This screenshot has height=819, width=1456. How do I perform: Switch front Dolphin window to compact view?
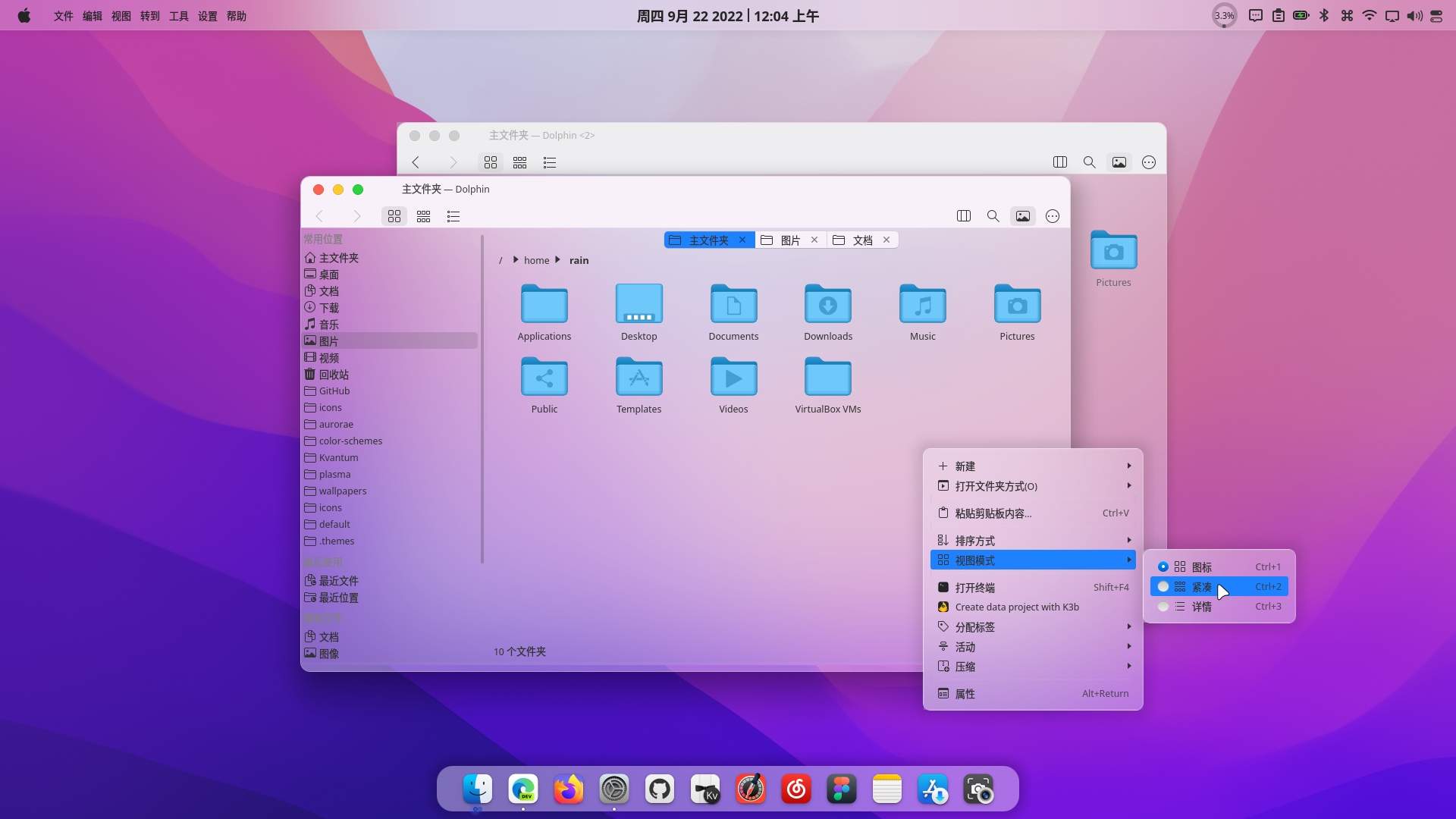pos(423,216)
